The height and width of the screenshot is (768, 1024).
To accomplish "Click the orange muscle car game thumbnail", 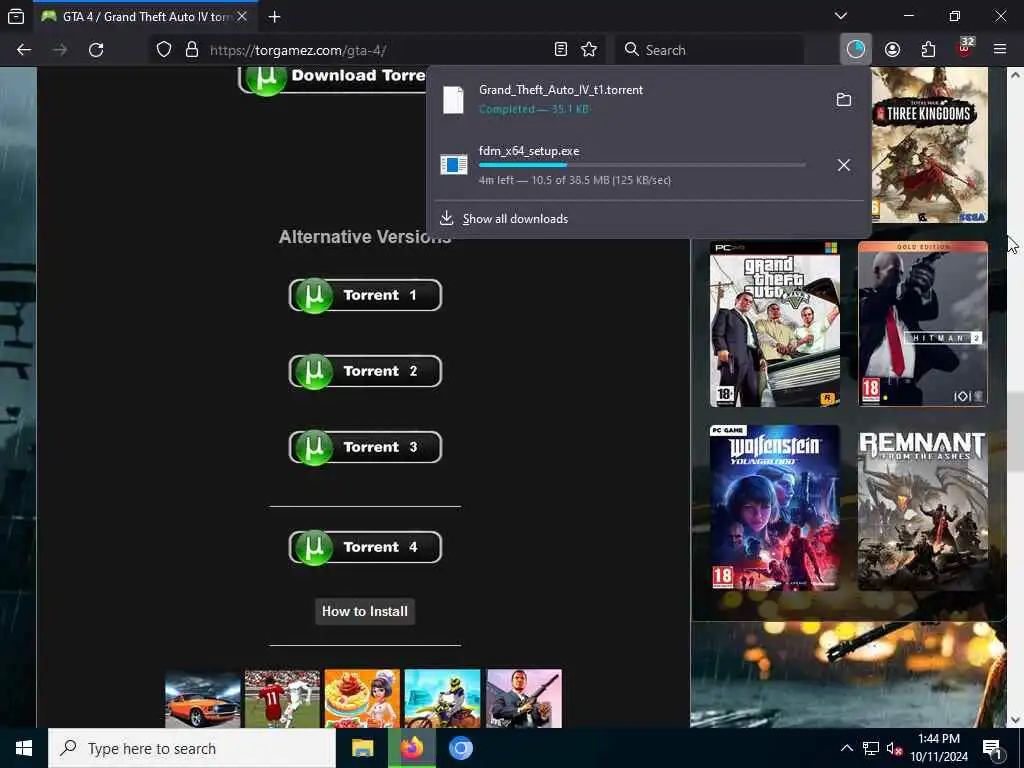I will 203,698.
